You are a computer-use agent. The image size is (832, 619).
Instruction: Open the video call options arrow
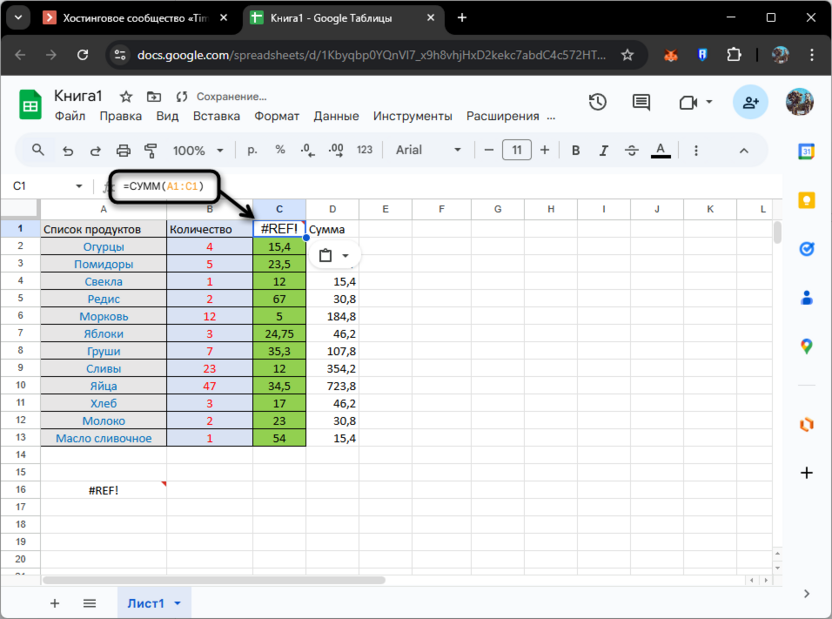tap(709, 102)
